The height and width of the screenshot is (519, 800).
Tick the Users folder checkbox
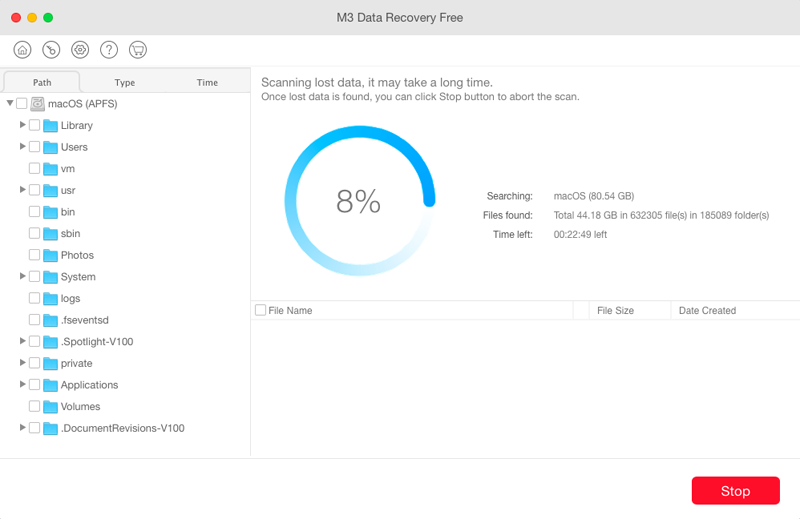click(34, 146)
